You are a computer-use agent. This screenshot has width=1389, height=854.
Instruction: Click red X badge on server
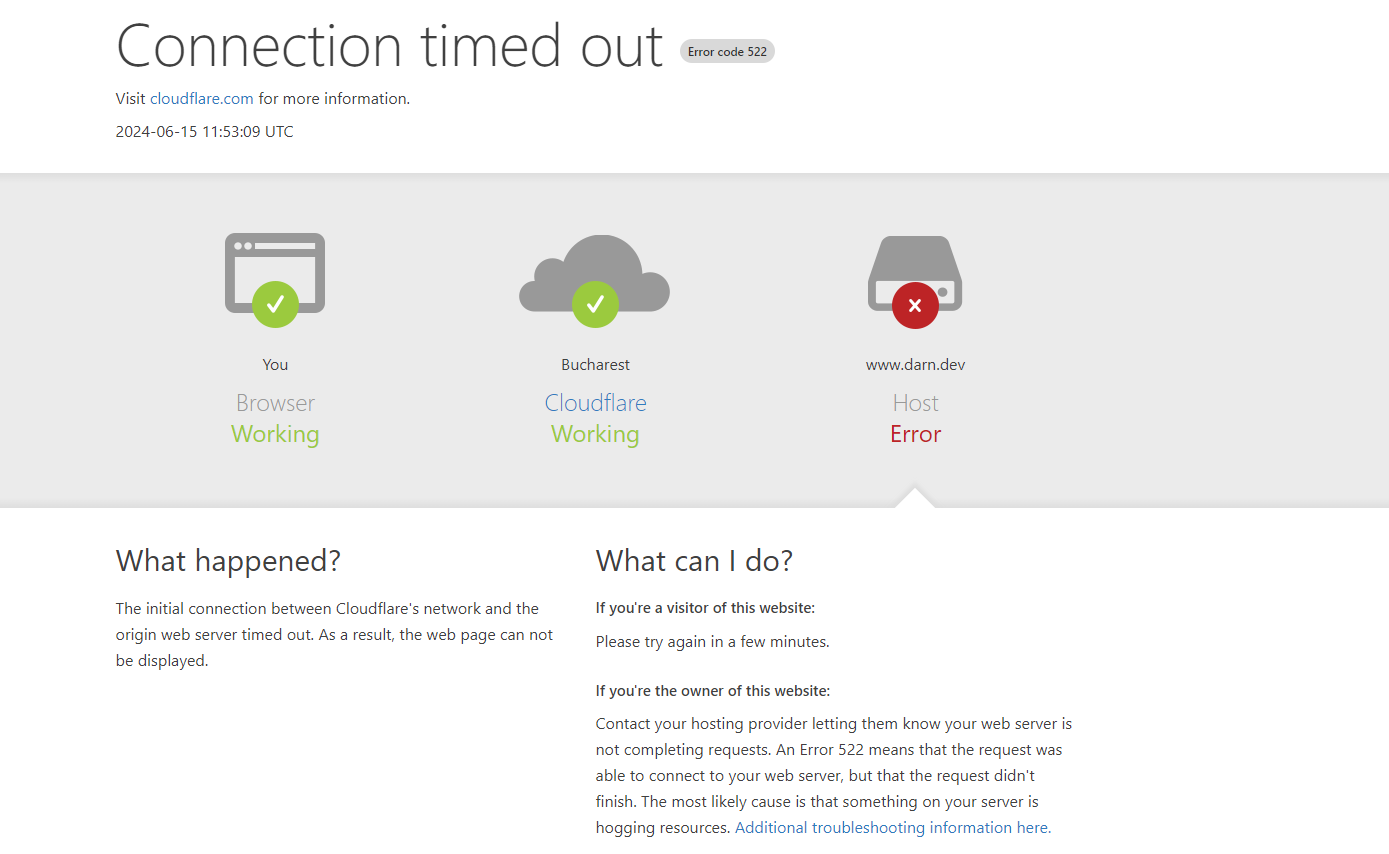[915, 305]
